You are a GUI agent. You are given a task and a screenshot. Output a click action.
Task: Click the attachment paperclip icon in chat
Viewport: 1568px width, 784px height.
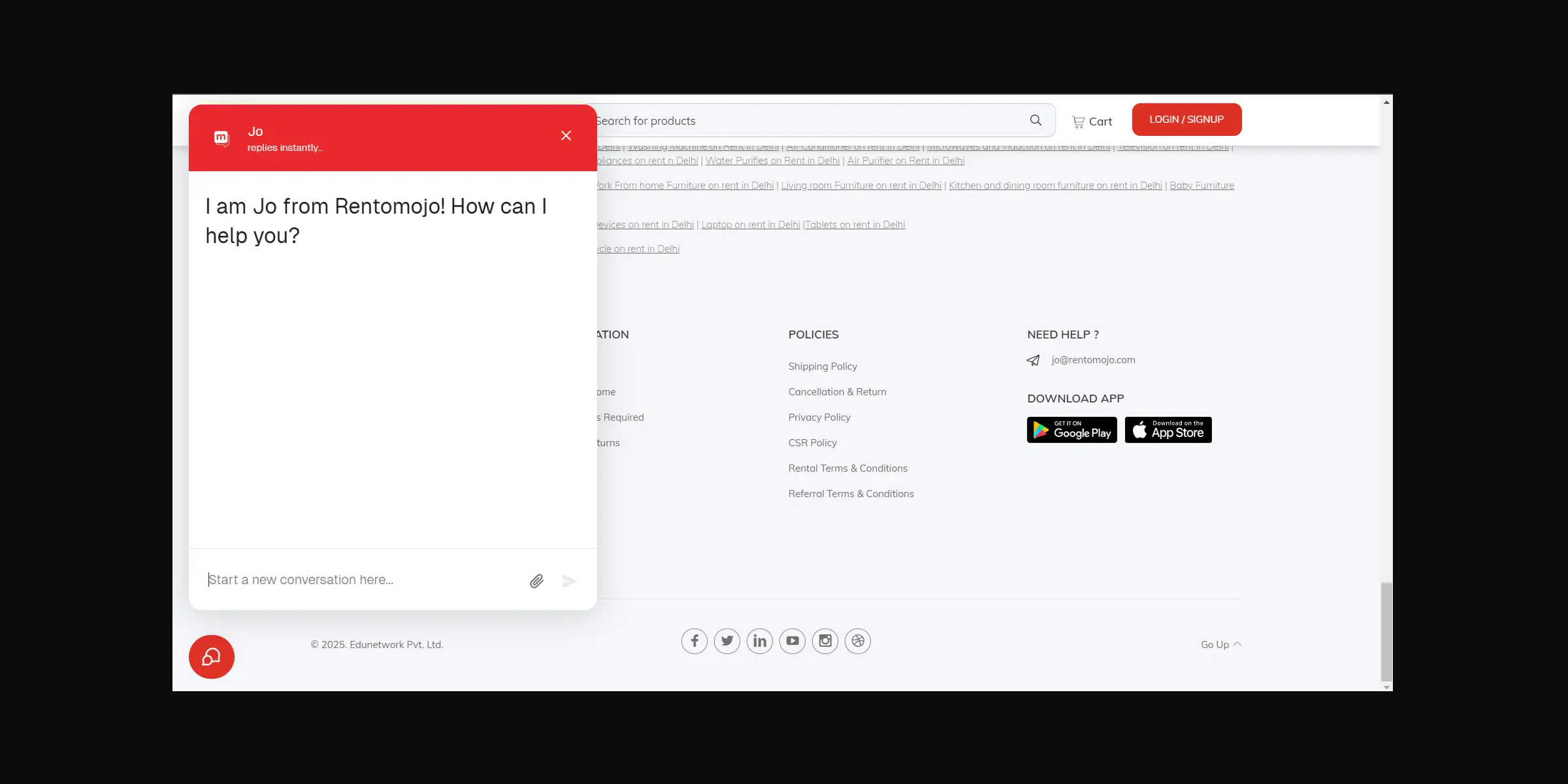[536, 581]
